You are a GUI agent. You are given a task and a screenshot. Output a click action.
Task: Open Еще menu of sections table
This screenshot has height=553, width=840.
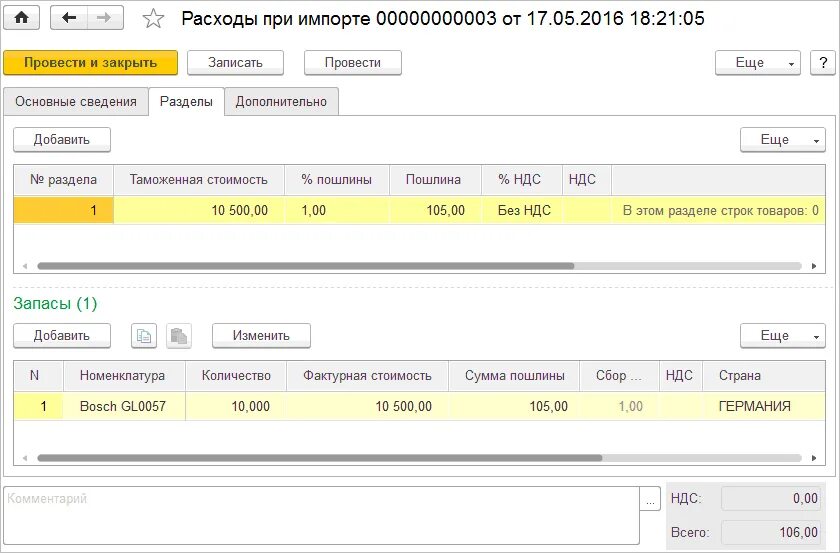783,140
